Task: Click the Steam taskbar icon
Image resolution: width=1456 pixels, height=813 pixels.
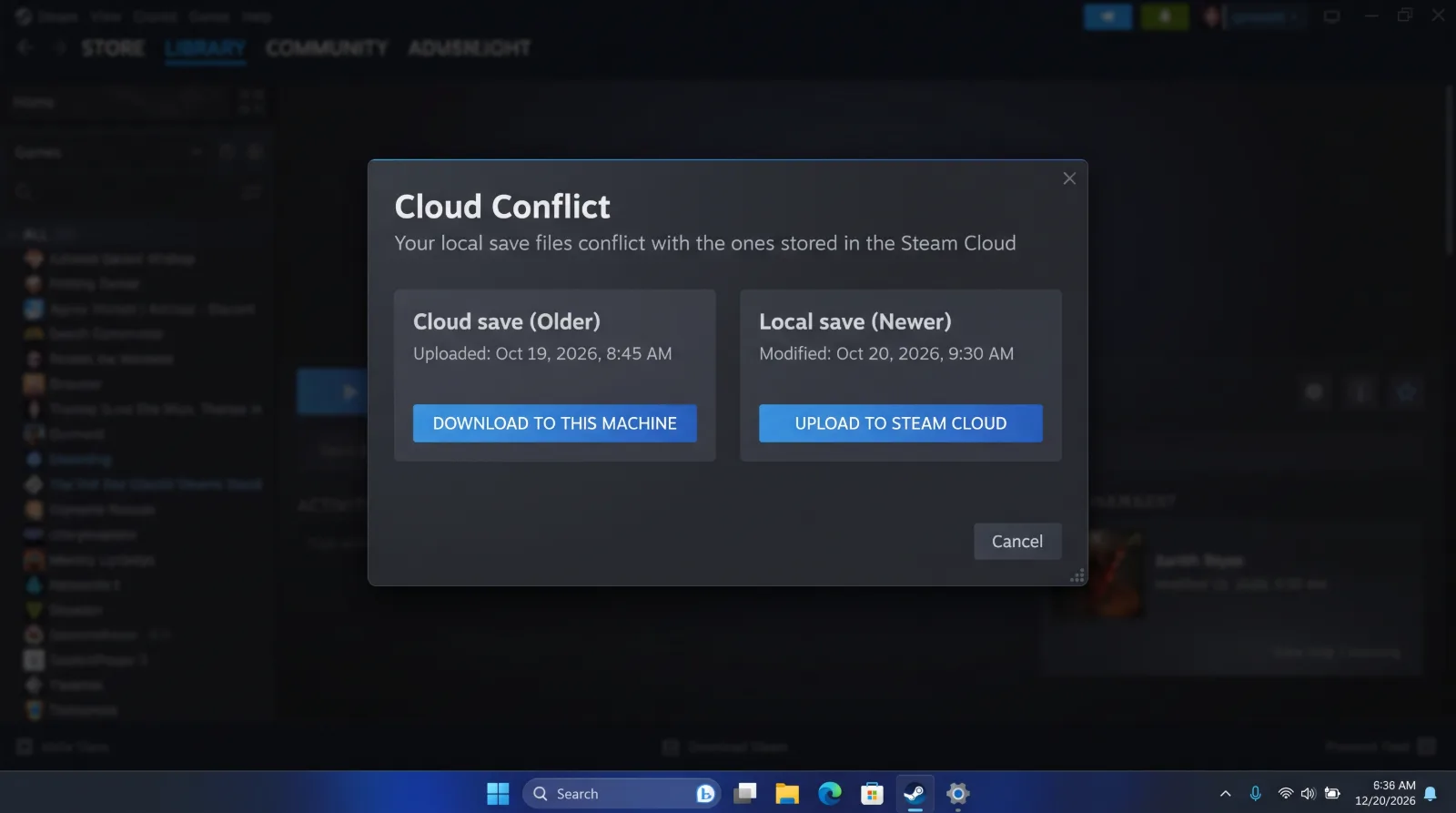Action: click(915, 794)
